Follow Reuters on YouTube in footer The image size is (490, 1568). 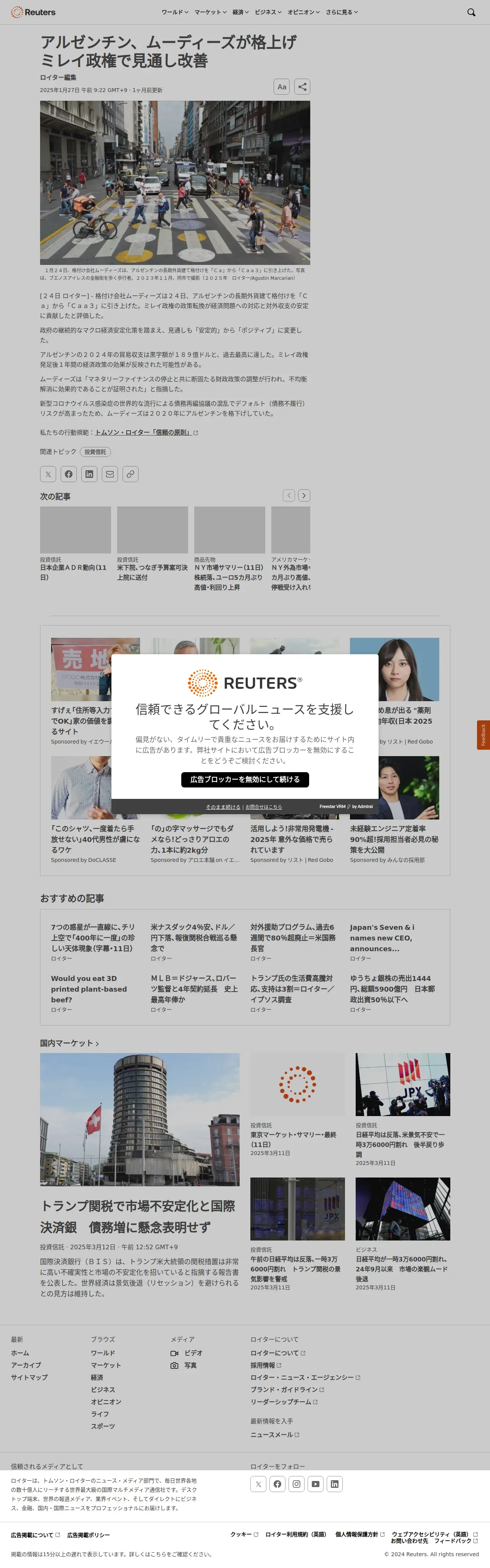(x=315, y=1484)
